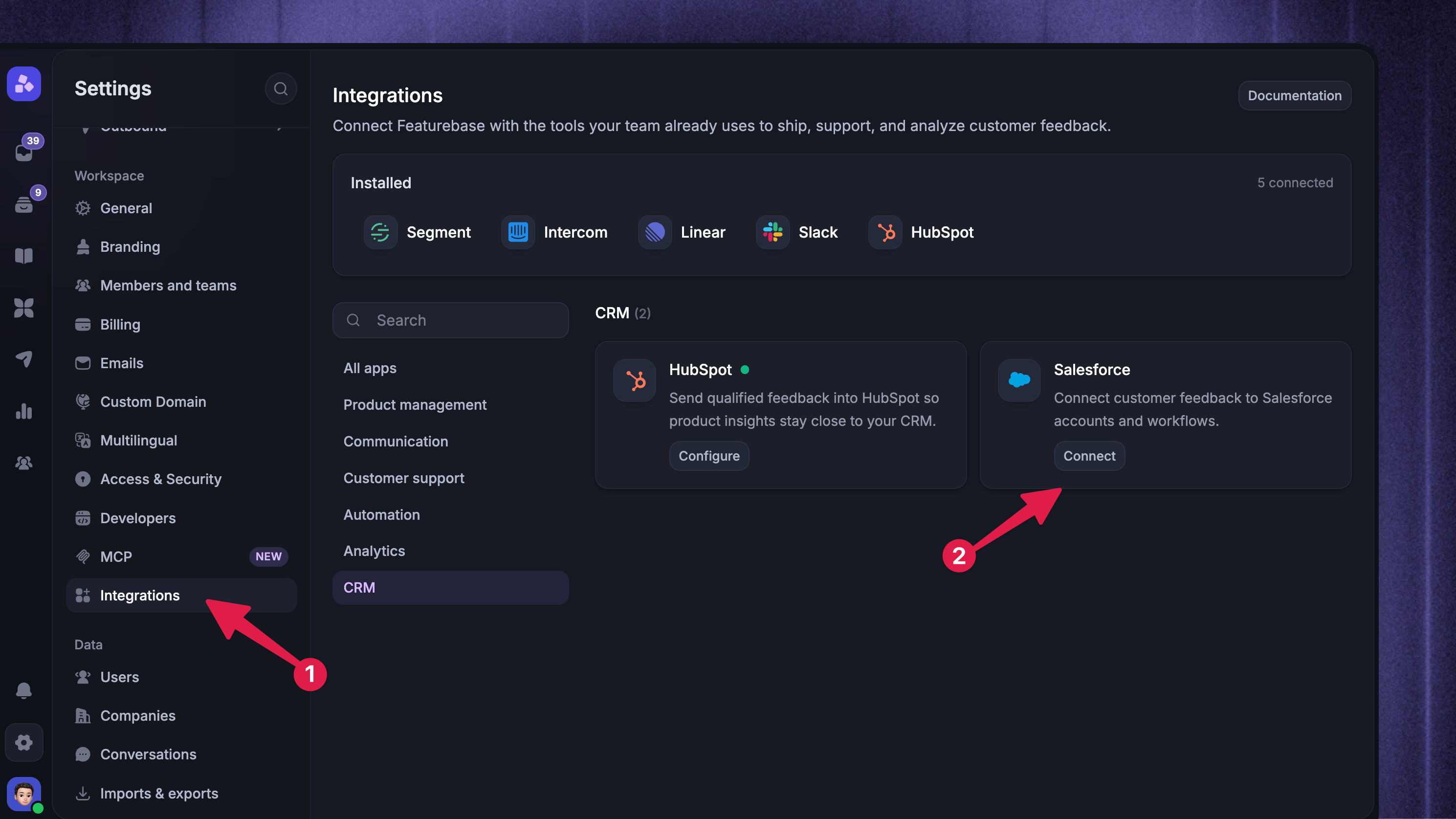Click the 'Send qualified feedback into HubSpot' description
The image size is (1456, 819).
pyautogui.click(x=804, y=410)
